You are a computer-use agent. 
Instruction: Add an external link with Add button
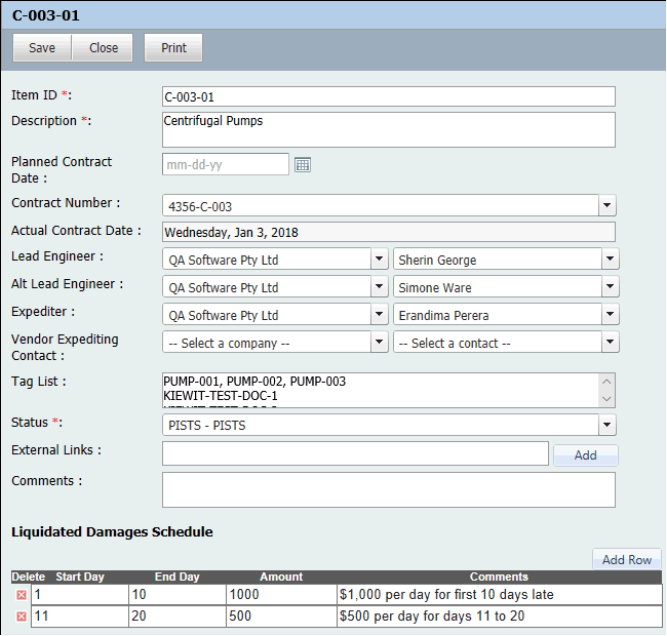coord(585,455)
